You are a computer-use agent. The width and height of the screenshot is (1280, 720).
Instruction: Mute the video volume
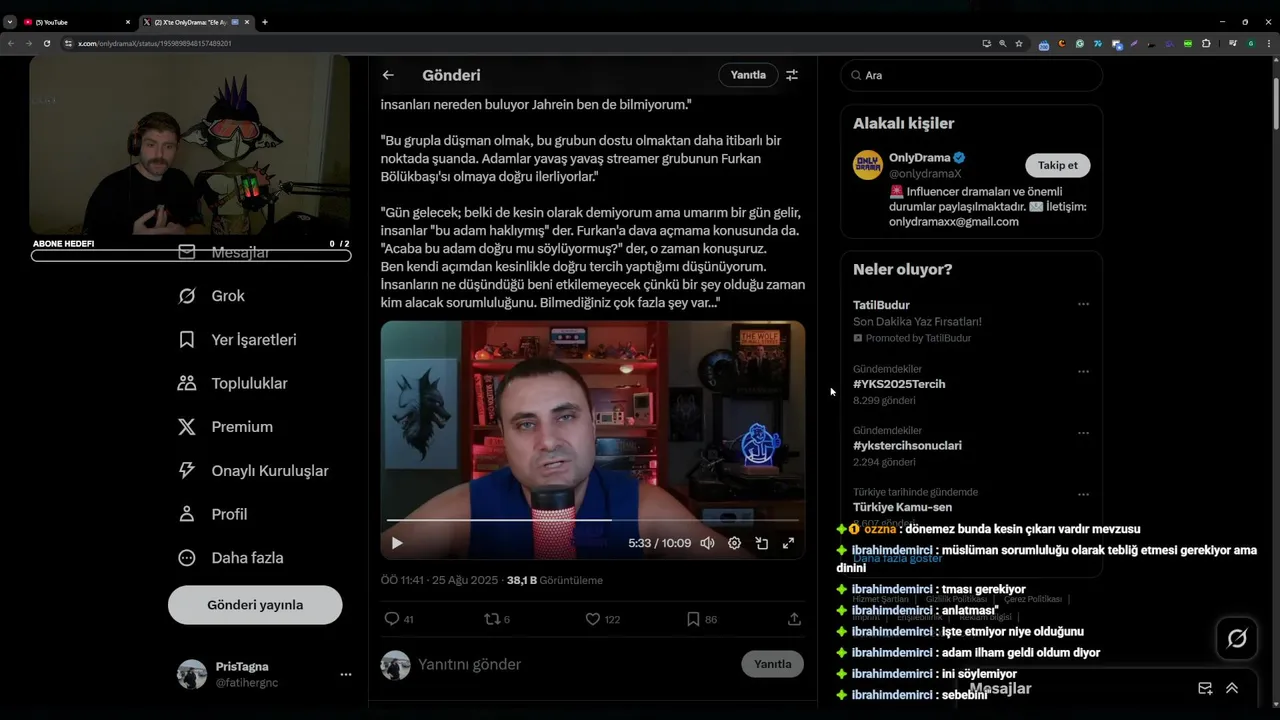707,543
